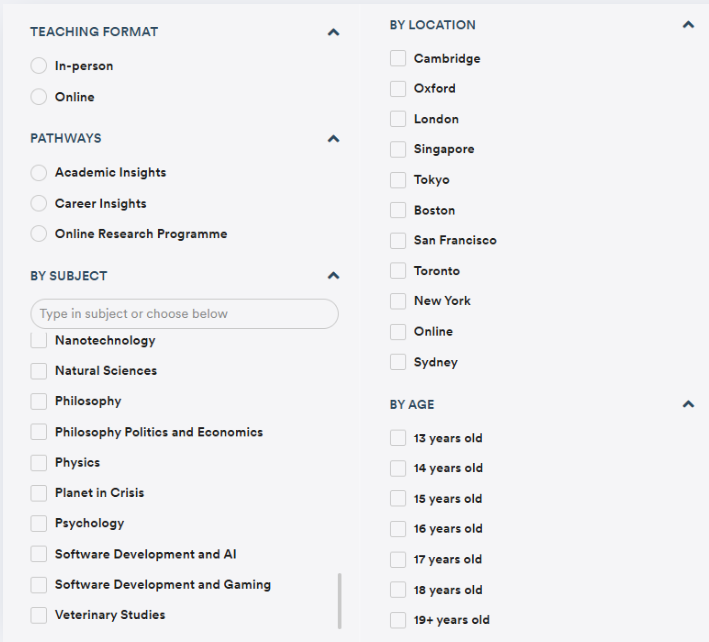Collapse the By Age filter section
709x642 pixels.
tap(687, 405)
